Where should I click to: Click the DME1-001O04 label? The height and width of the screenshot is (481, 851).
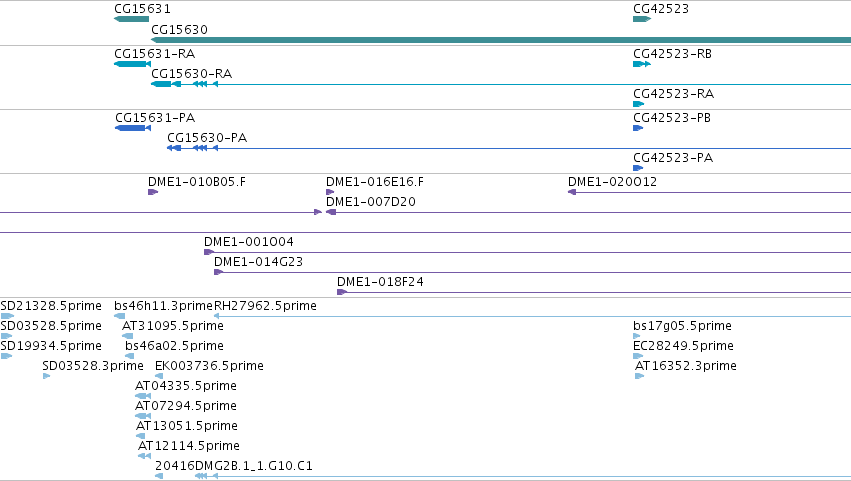[x=249, y=242]
